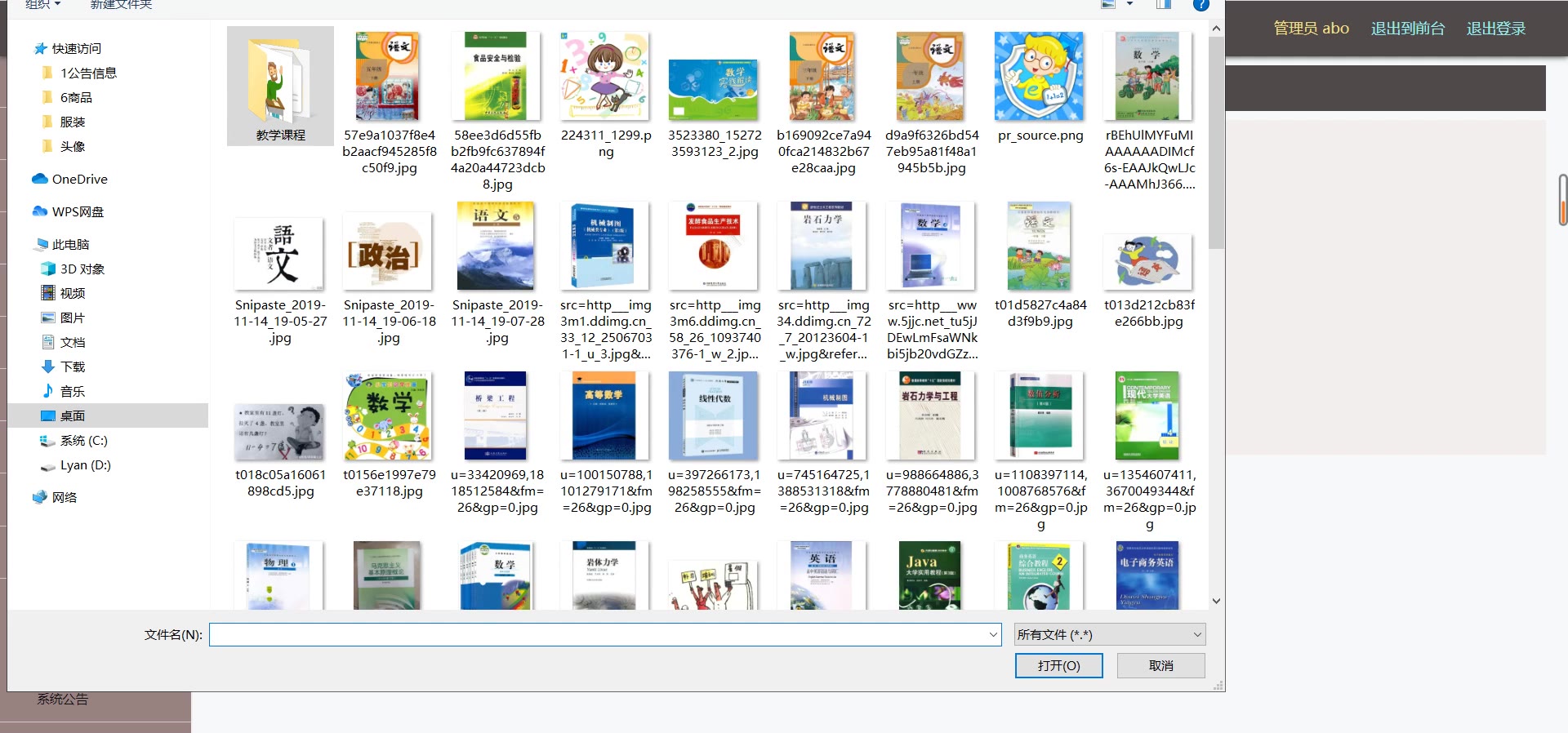The height and width of the screenshot is (733, 1568).
Task: Open 网络 in the navigation pane
Action: [x=65, y=497]
